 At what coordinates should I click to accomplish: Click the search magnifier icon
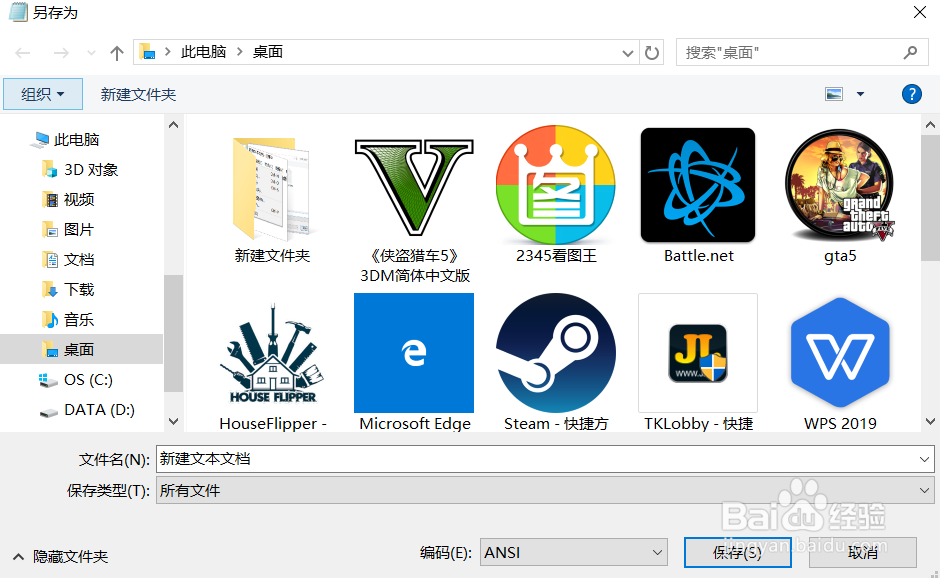(x=910, y=53)
